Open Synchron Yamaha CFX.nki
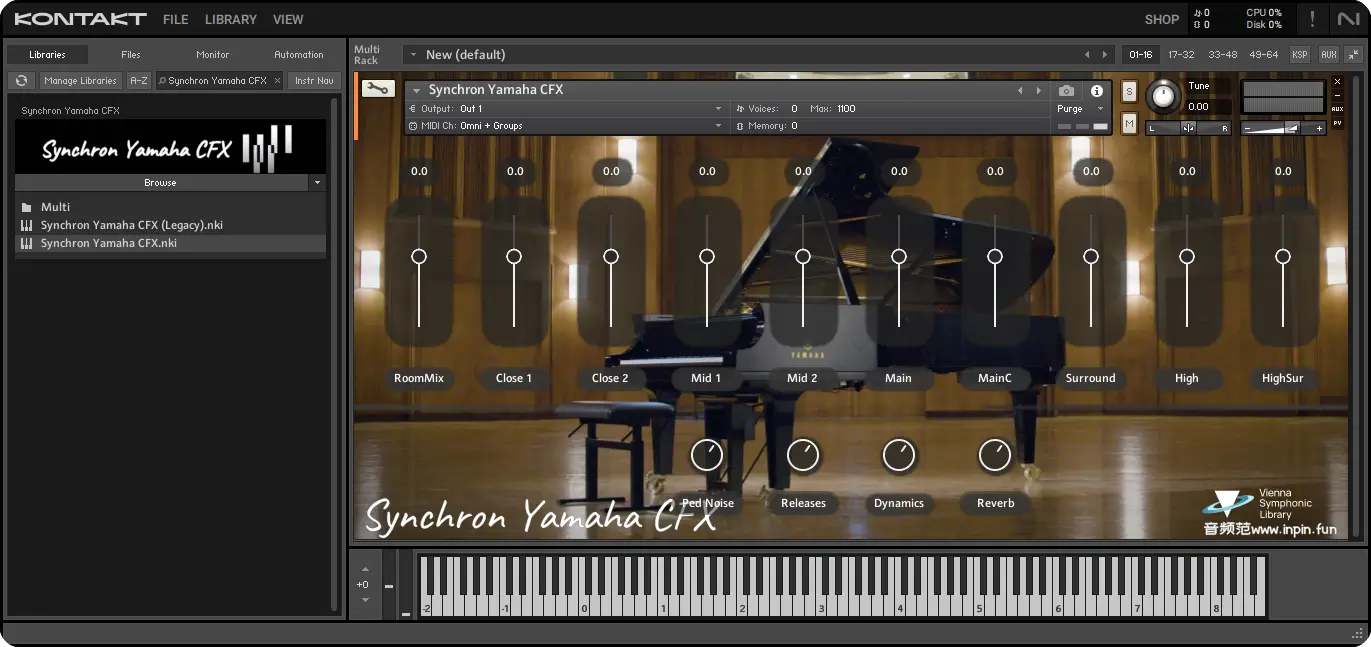Viewport: 1371px width, 647px height. click(170, 243)
